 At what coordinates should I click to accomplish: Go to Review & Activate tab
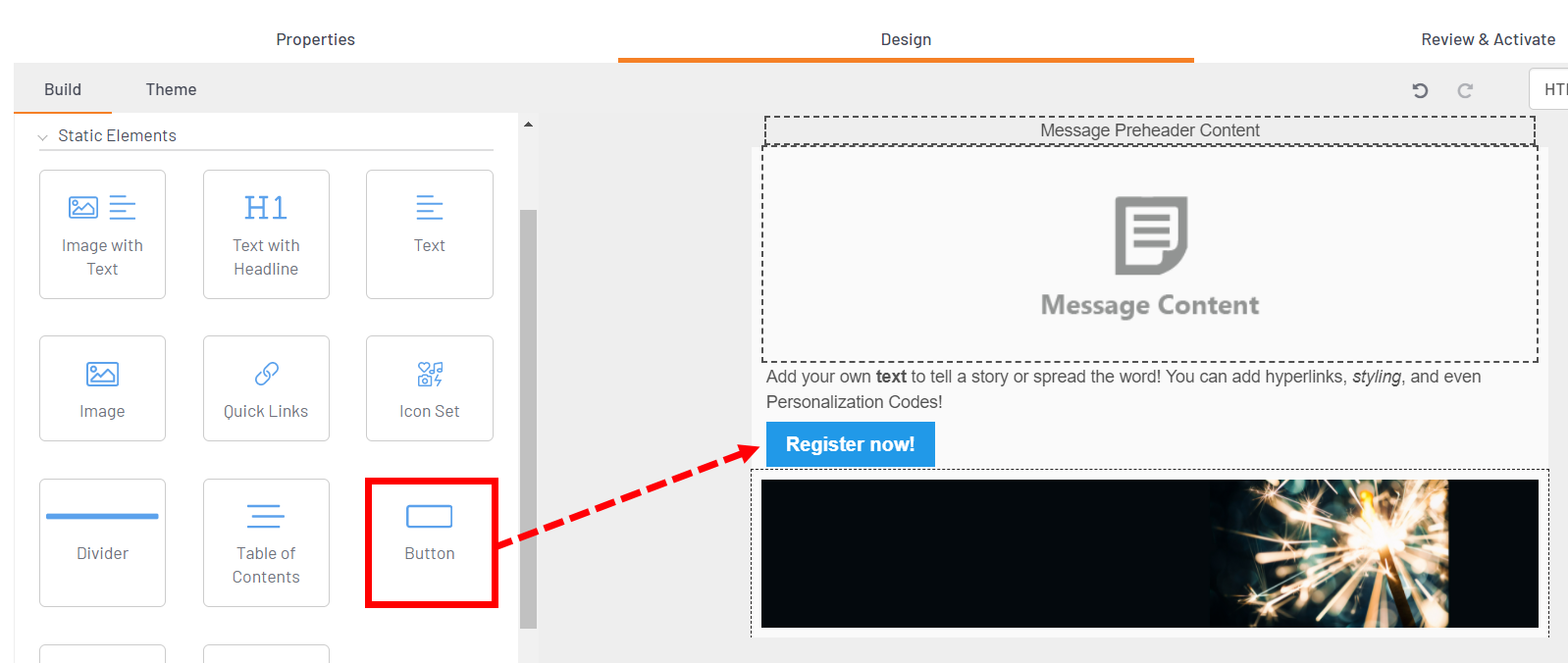[x=1488, y=39]
